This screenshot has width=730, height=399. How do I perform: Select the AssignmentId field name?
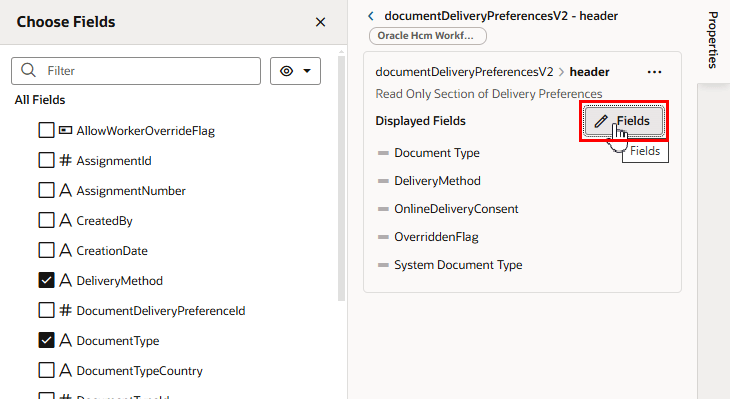(x=114, y=161)
